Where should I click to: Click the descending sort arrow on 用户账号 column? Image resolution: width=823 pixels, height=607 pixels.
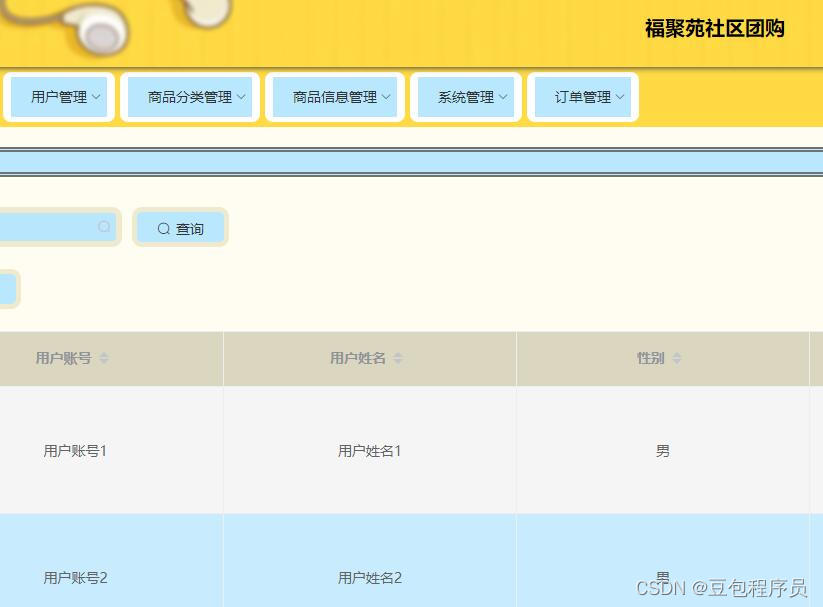coord(103,361)
